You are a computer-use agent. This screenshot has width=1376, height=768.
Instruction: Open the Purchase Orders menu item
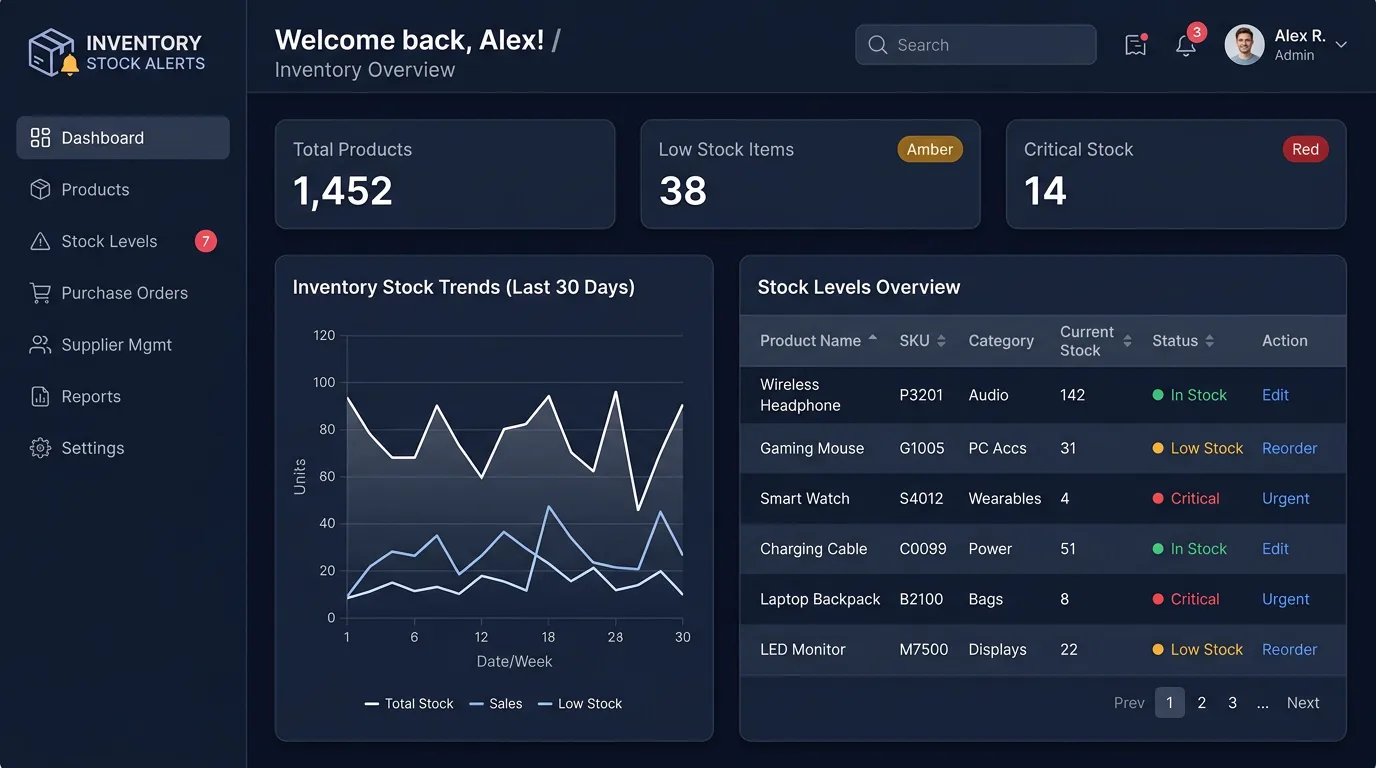pos(123,293)
